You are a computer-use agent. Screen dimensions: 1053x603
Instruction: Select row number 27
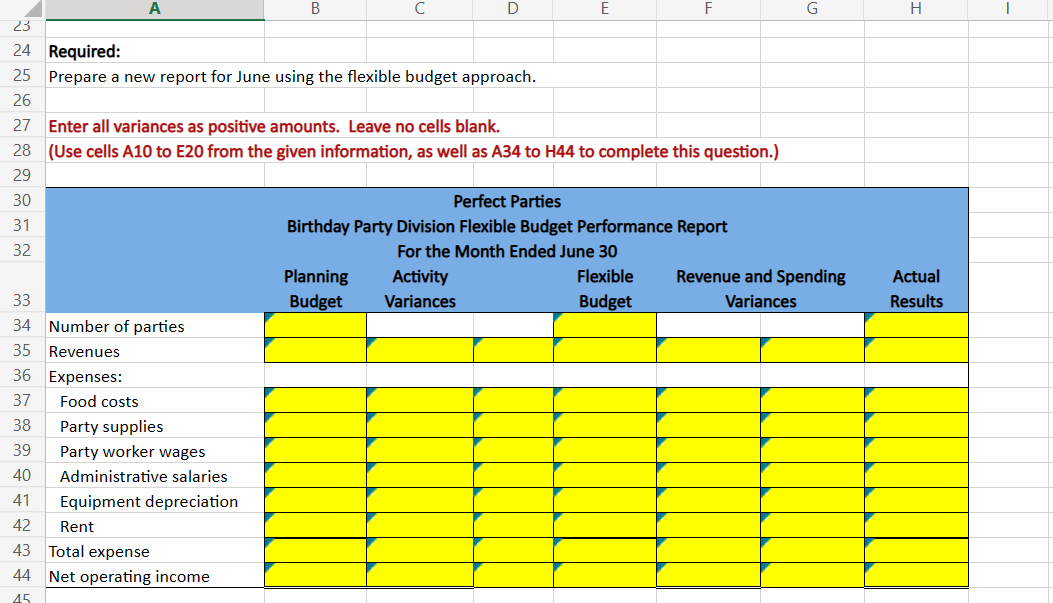[25, 125]
